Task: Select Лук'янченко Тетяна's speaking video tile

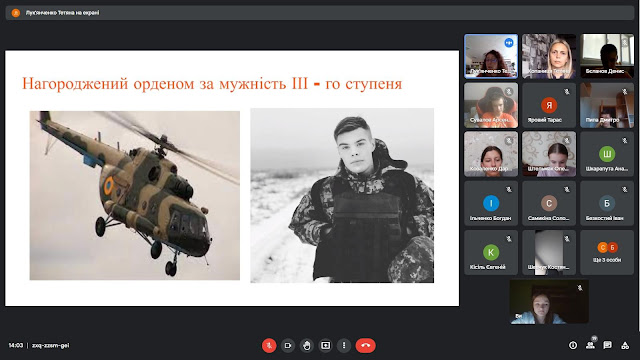Action: tap(491, 56)
